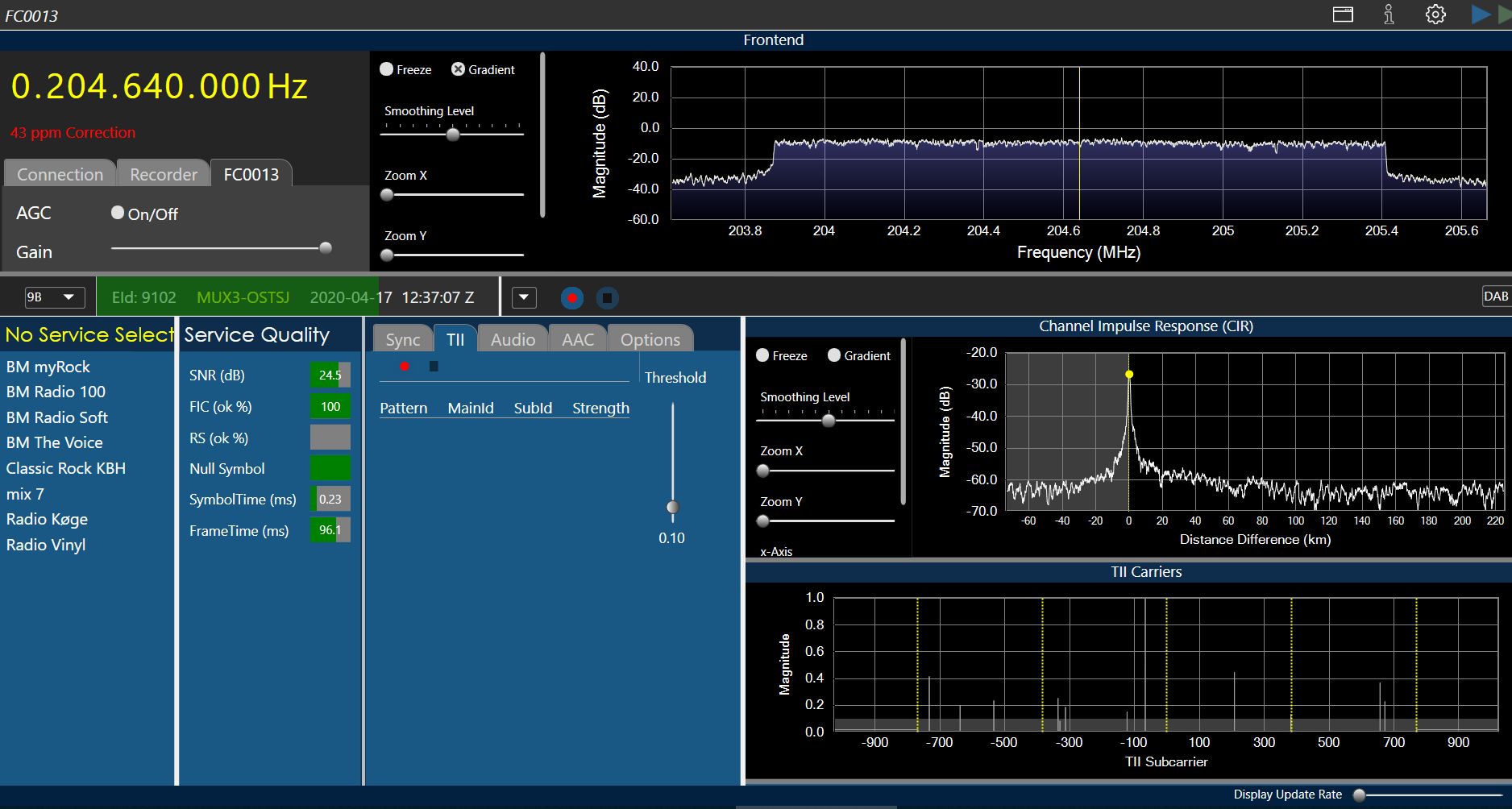Click the DAB mode selector
The width and height of the screenshot is (1512, 809).
tap(1496, 296)
